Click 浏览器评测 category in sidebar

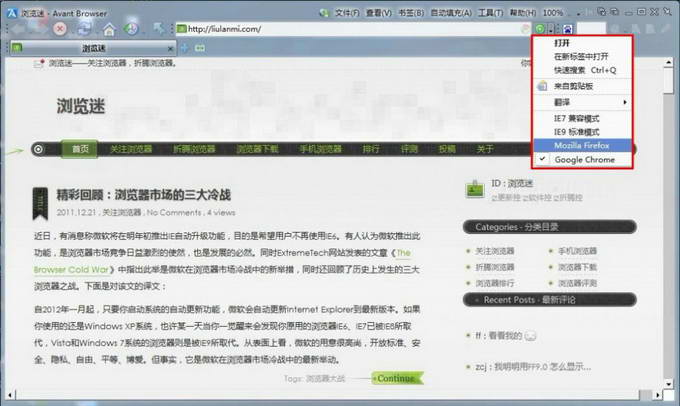(x=577, y=283)
